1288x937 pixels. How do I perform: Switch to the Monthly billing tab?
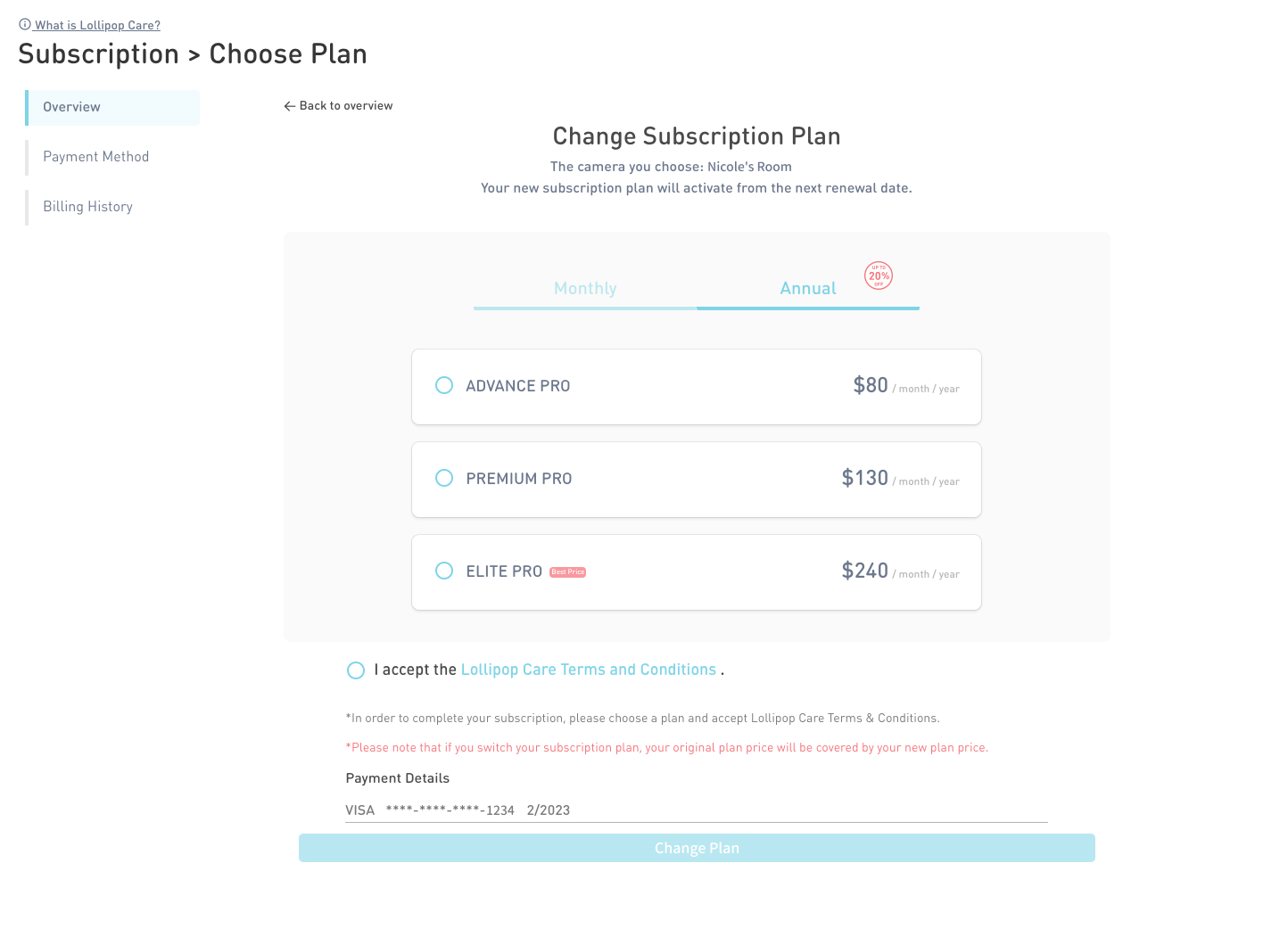[585, 289]
